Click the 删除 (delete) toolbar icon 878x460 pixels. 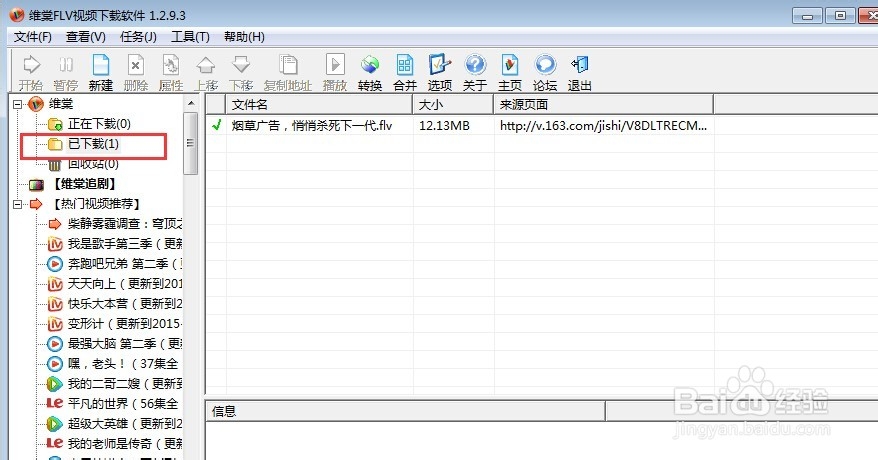[x=136, y=73]
